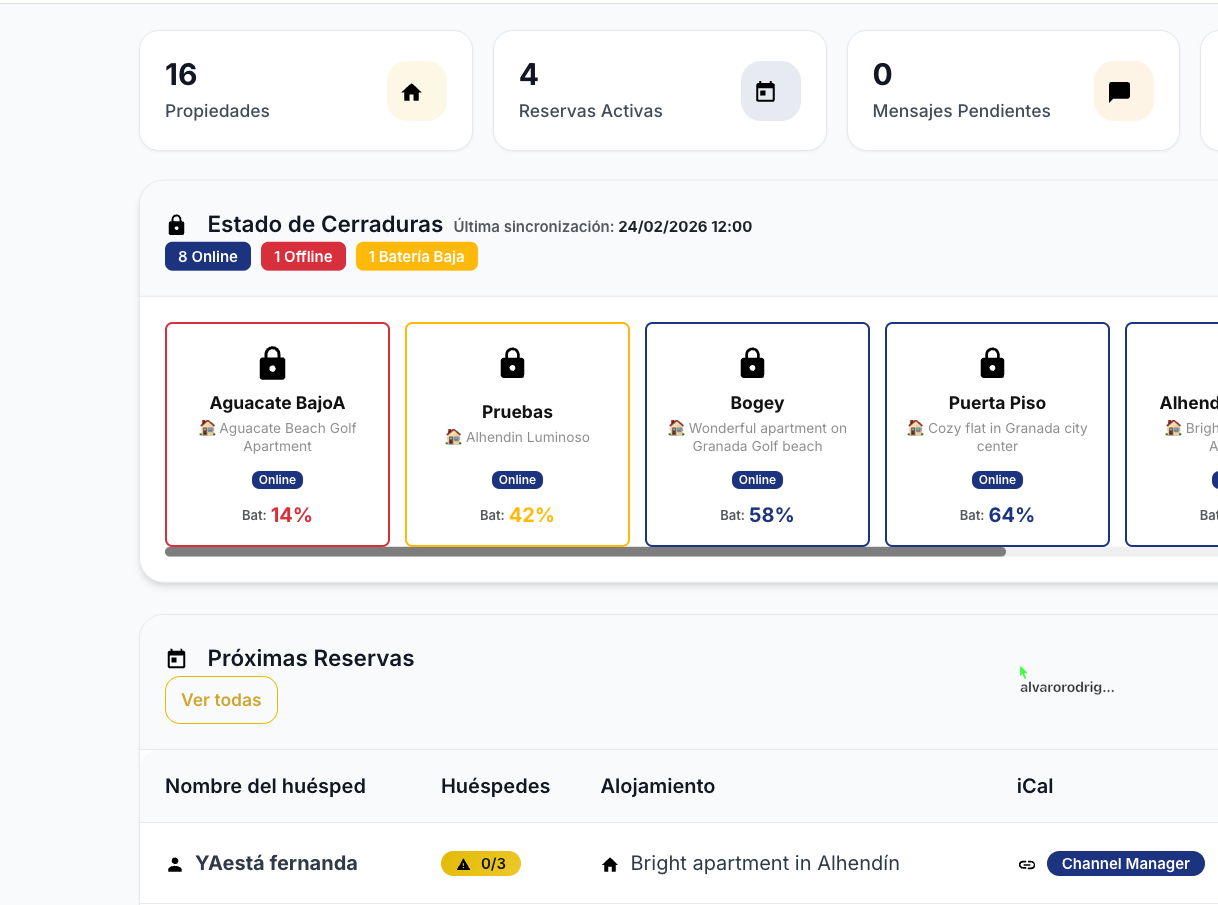Click the Estado de Cerraduras lock icon
Viewport: 1218px width, 905px height.
pyautogui.click(x=177, y=224)
